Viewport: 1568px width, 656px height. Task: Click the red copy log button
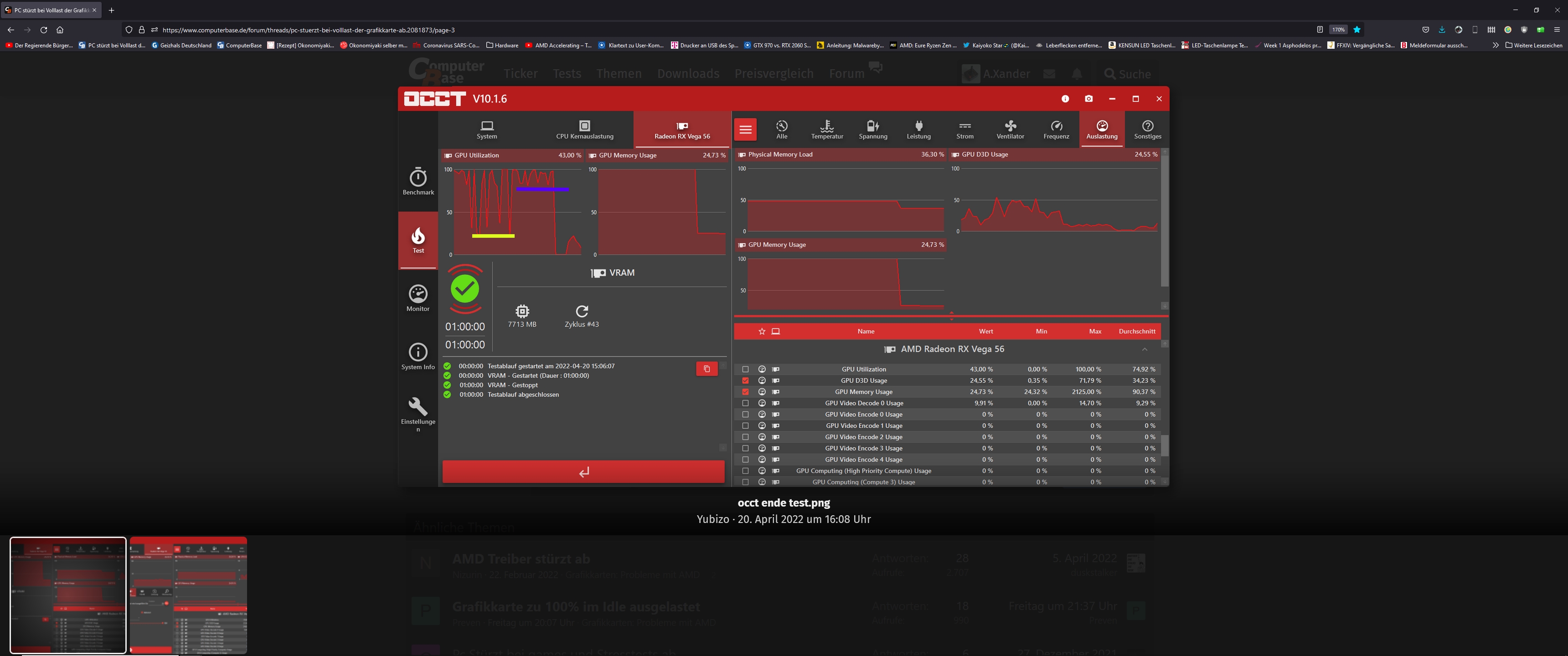706,369
